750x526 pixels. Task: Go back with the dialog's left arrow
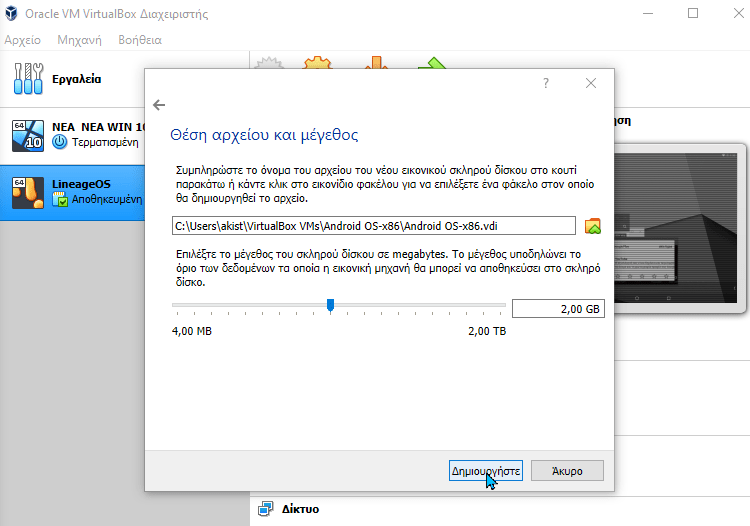click(x=159, y=105)
